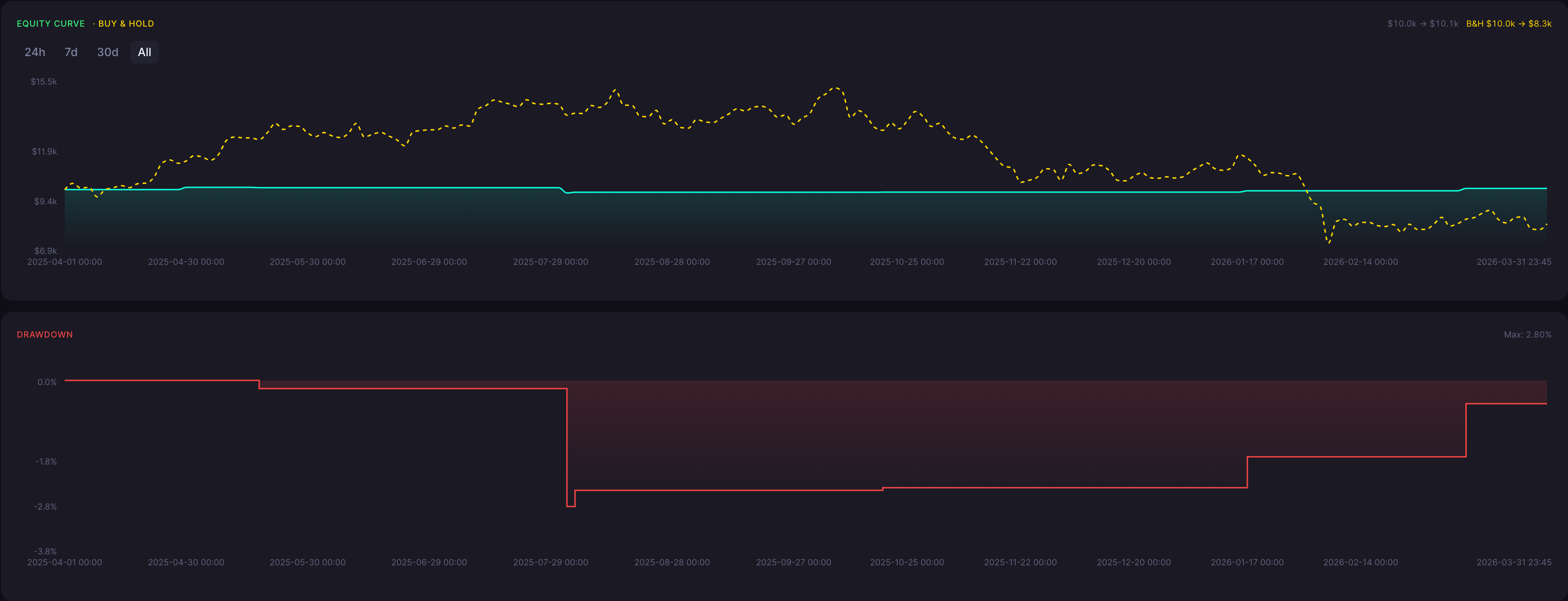
Task: Click the -3.8% drawdown axis label
Action: [x=46, y=551]
